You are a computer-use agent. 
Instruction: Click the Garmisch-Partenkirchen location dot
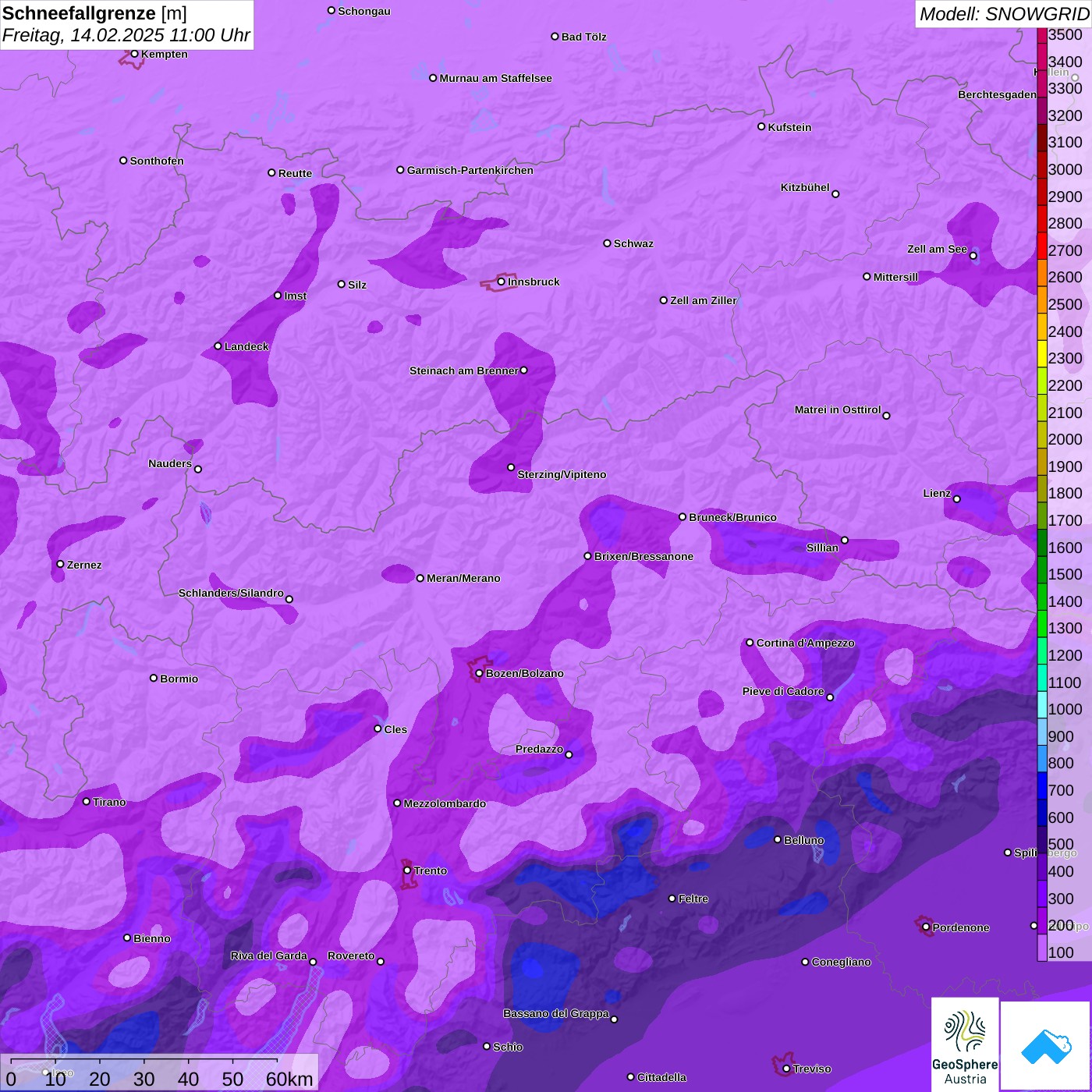400,170
